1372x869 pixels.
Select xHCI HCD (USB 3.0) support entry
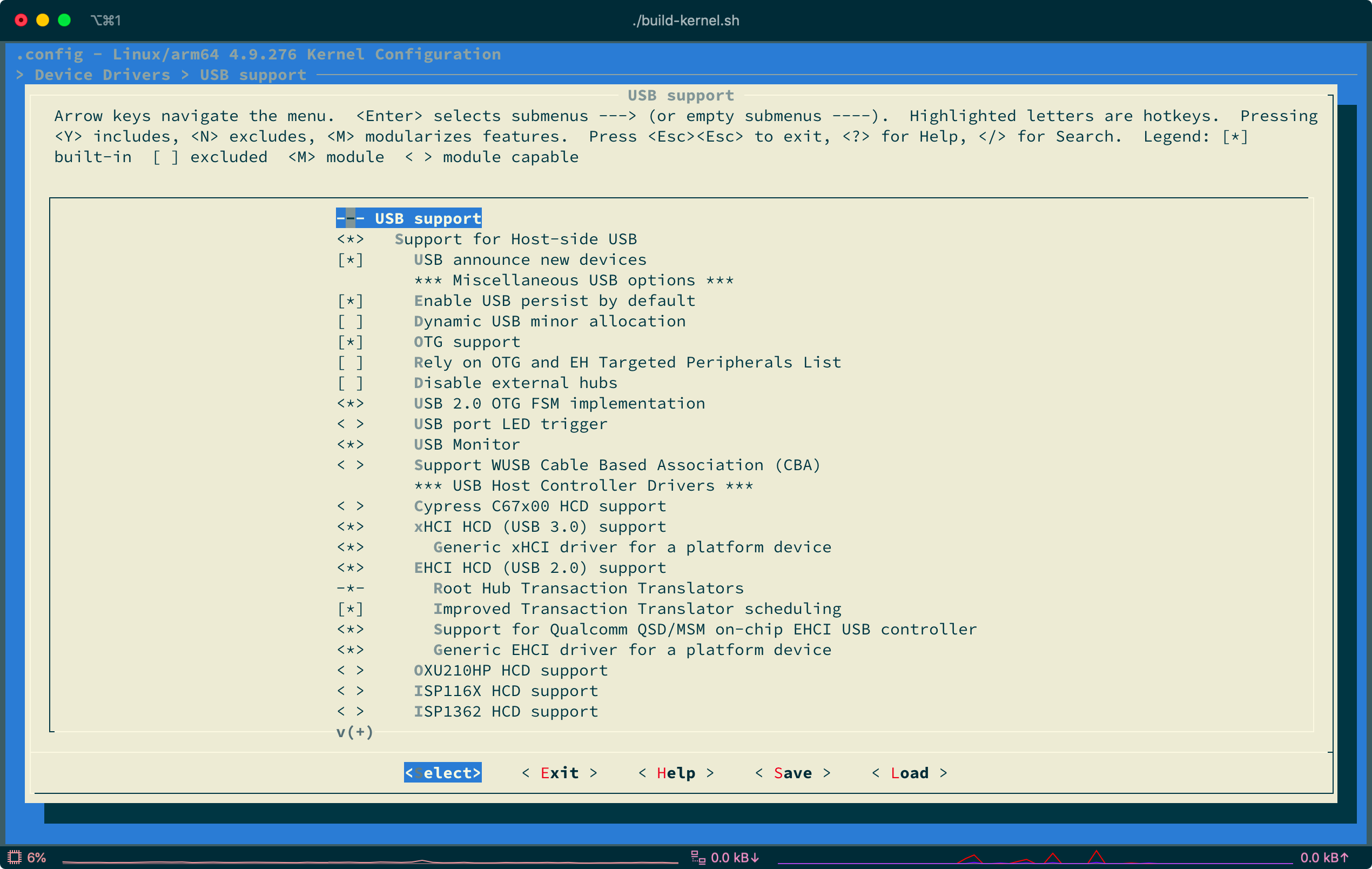point(539,527)
